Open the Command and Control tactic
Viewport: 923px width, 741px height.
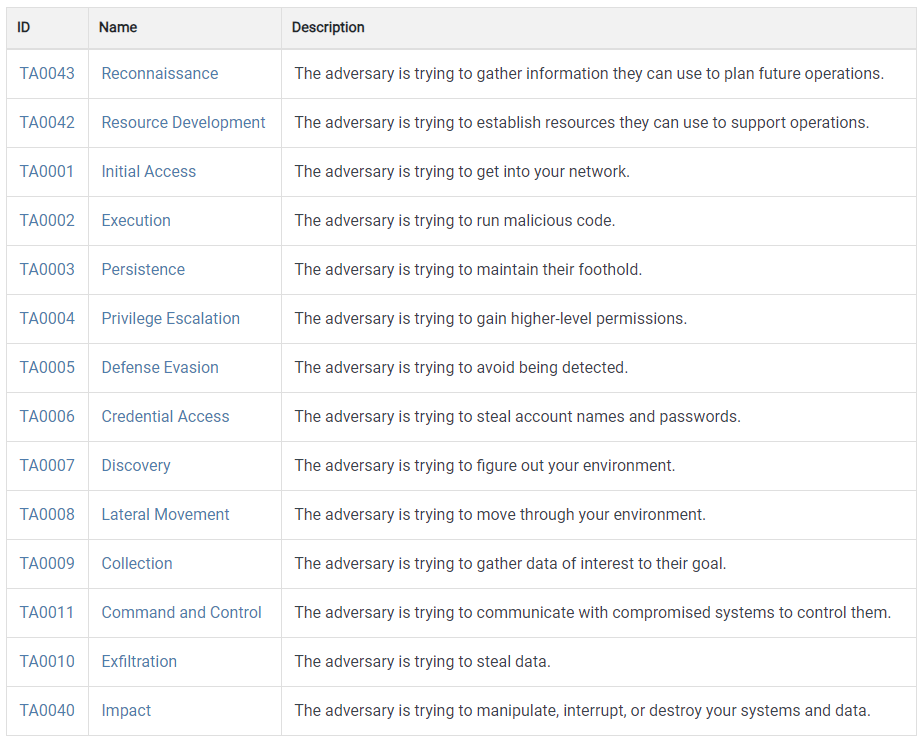181,612
